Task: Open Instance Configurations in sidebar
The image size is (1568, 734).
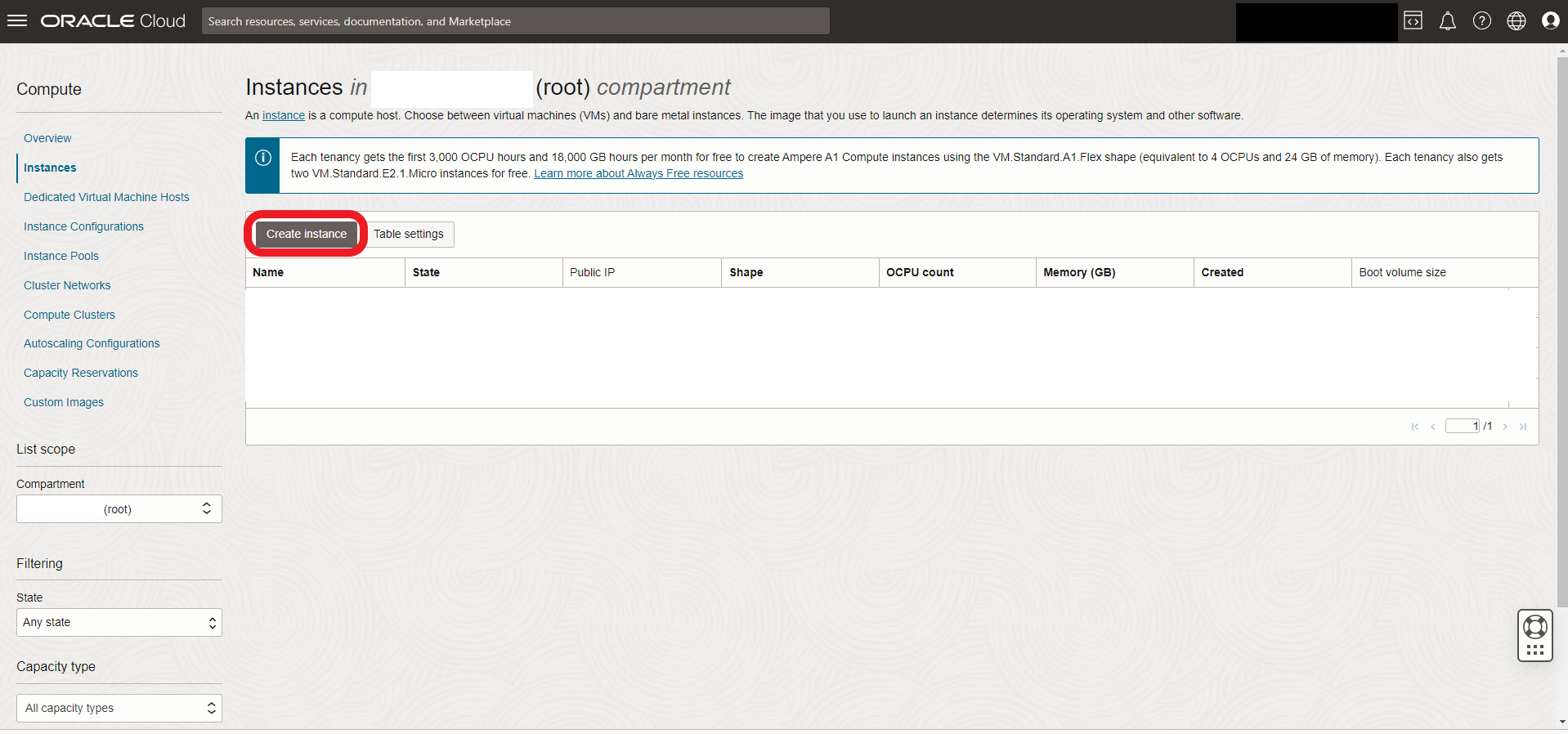Action: pyautogui.click(x=83, y=226)
